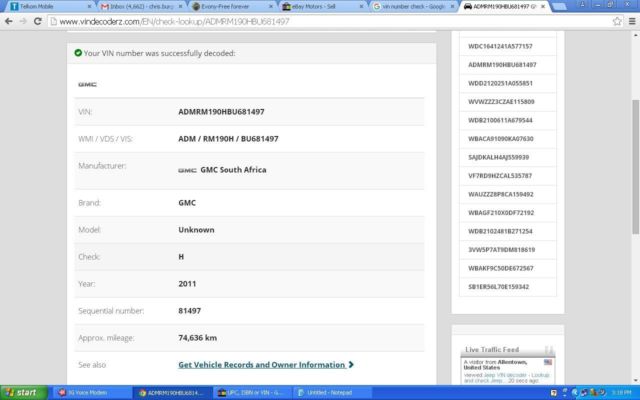Viewport: 640px width, 400px height.
Task: Switch to the Telkom Mobile tab
Action: (40, 6)
